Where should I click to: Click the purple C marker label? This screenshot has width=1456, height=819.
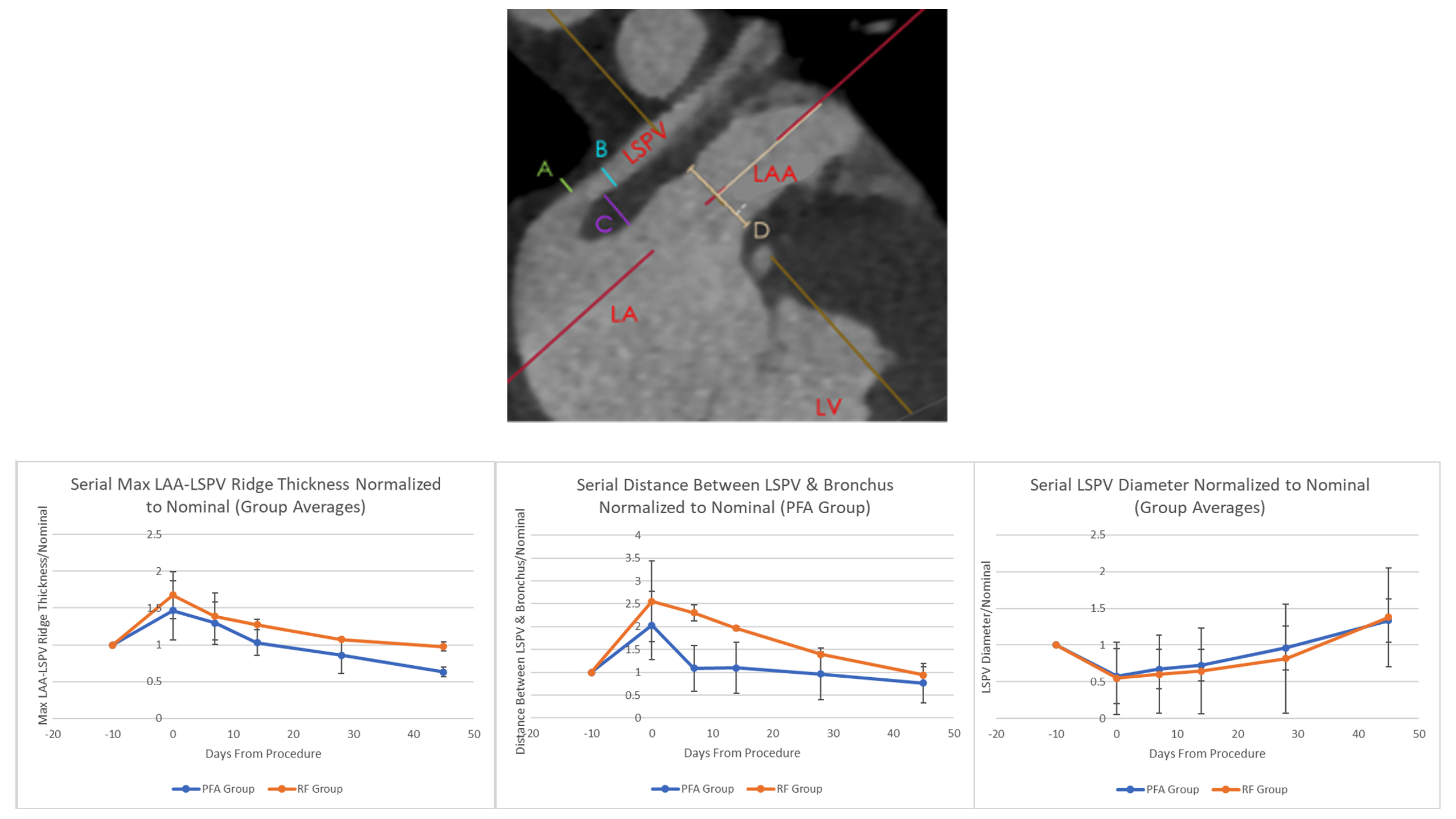604,224
